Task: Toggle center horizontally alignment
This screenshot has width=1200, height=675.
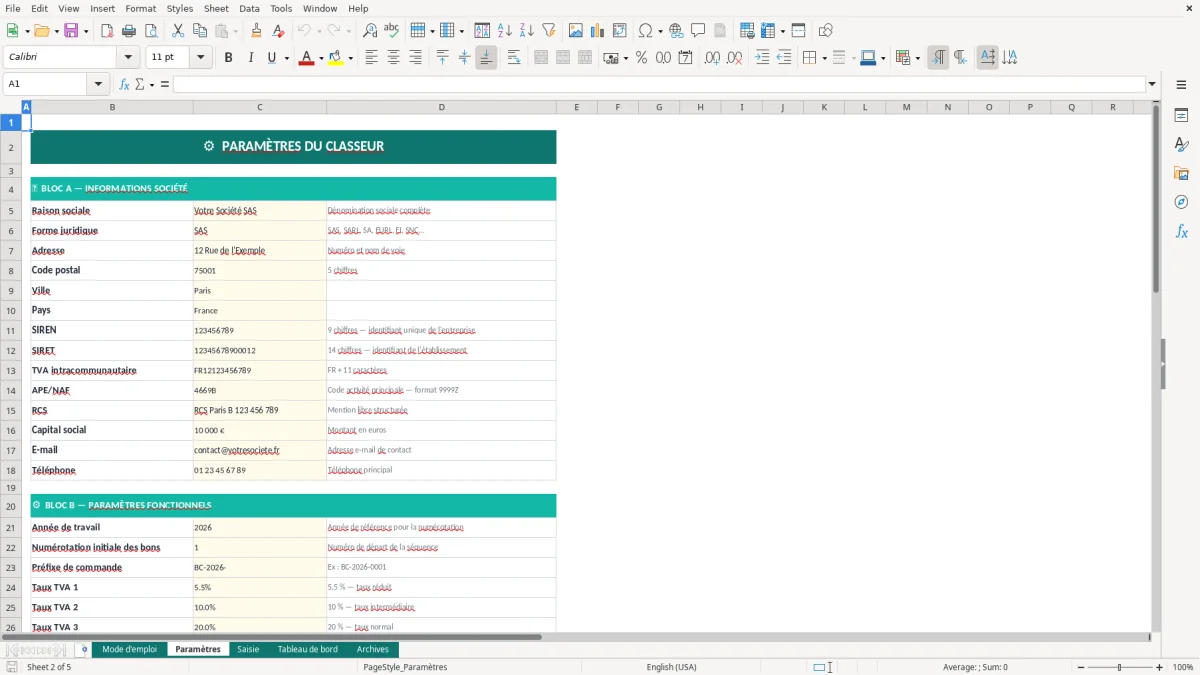Action: coord(393,58)
